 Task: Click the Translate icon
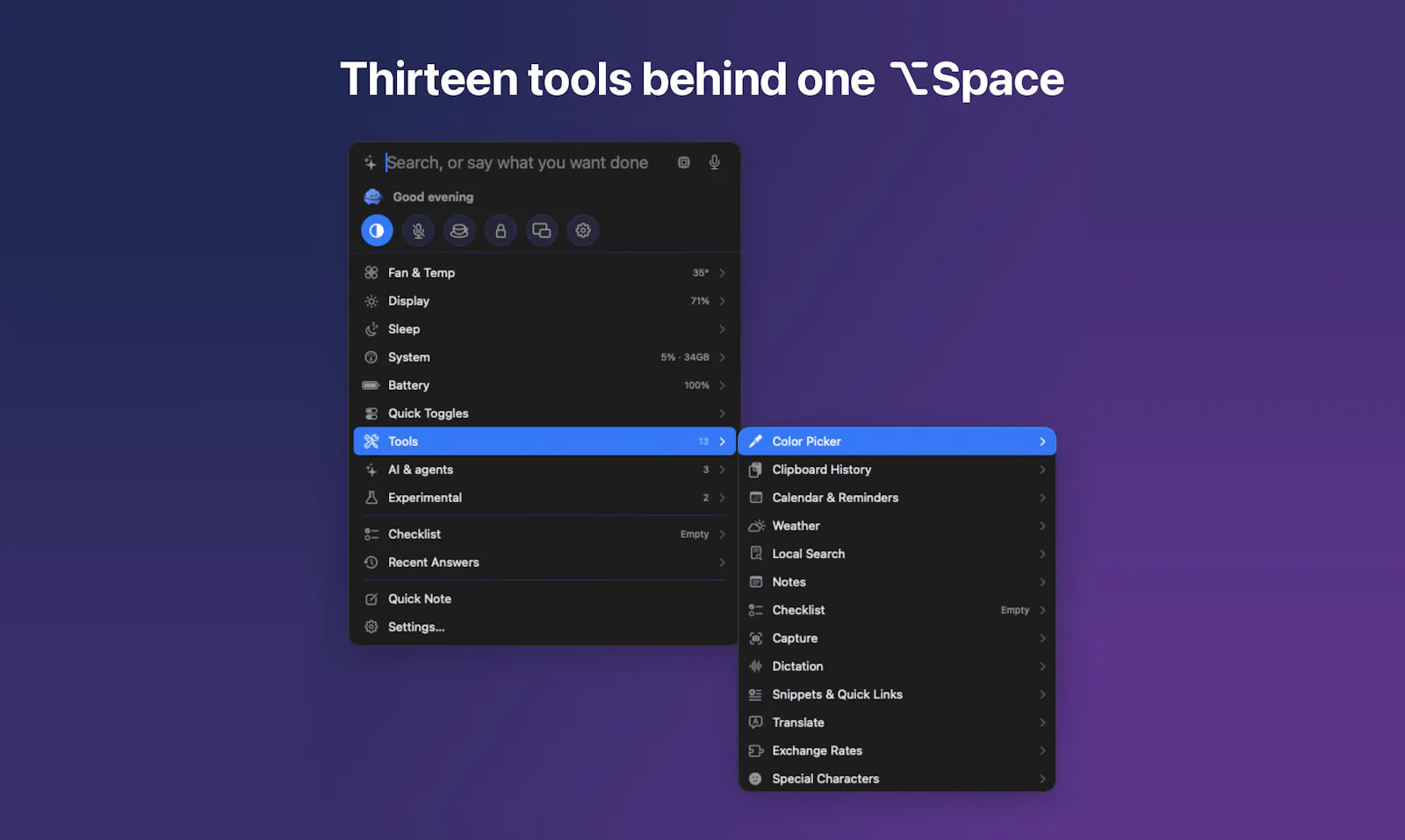pyautogui.click(x=755, y=722)
